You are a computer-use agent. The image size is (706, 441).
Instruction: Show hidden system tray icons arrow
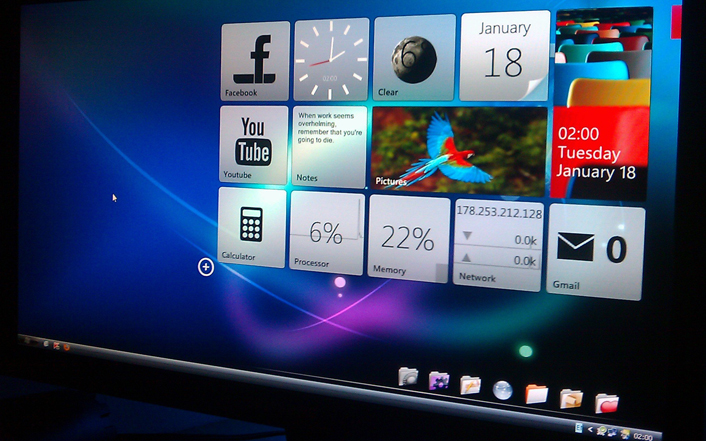click(x=590, y=429)
